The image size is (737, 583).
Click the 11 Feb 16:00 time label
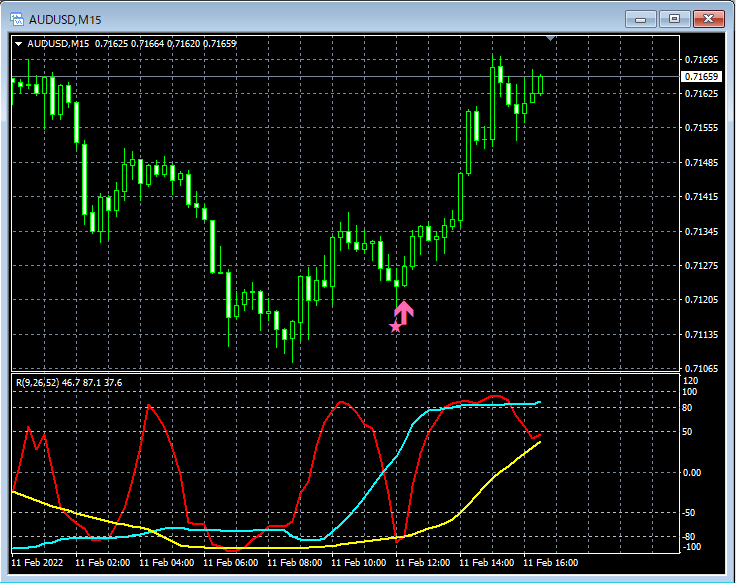pyautogui.click(x=550, y=563)
